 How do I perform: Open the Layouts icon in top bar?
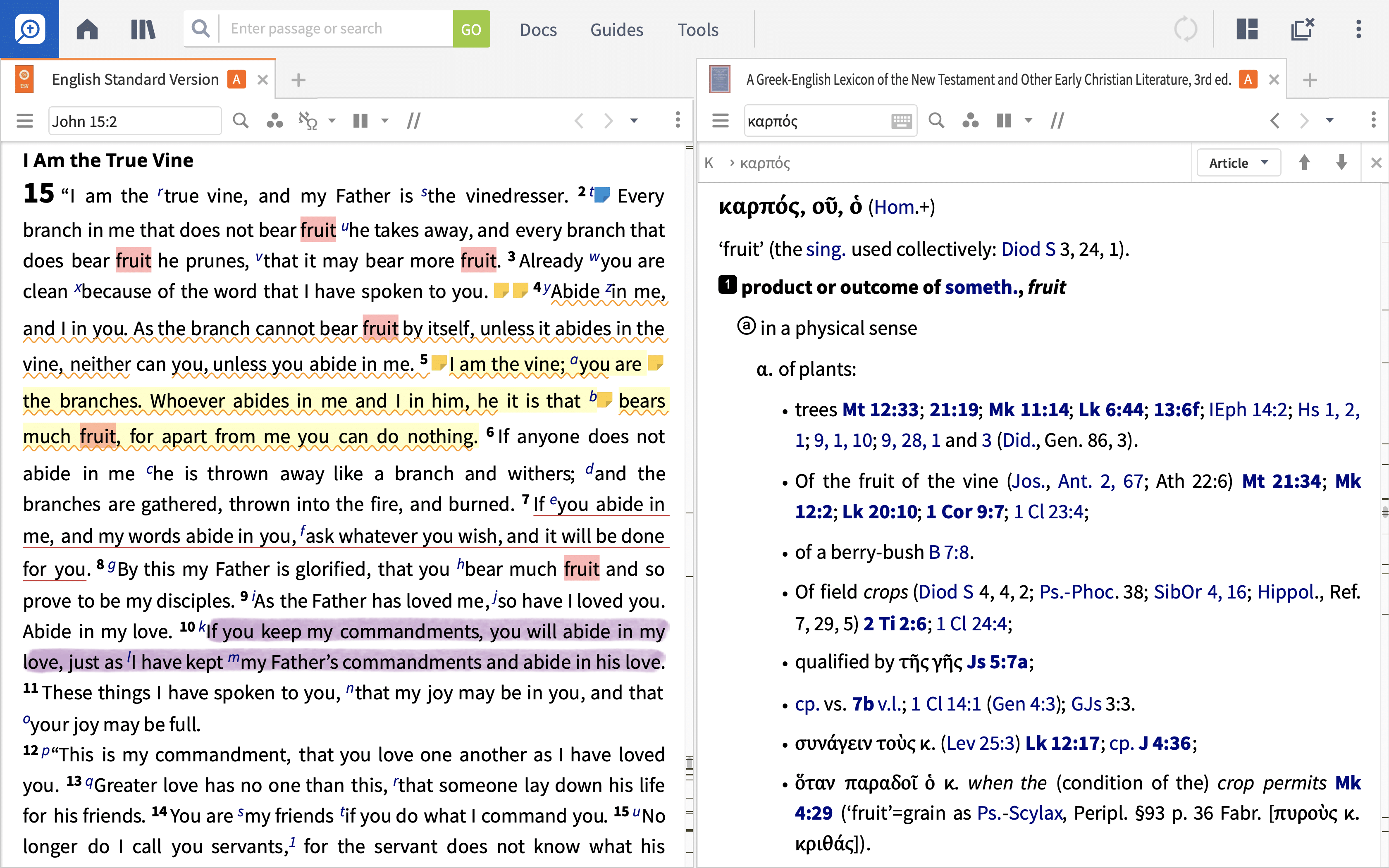pos(1247,29)
